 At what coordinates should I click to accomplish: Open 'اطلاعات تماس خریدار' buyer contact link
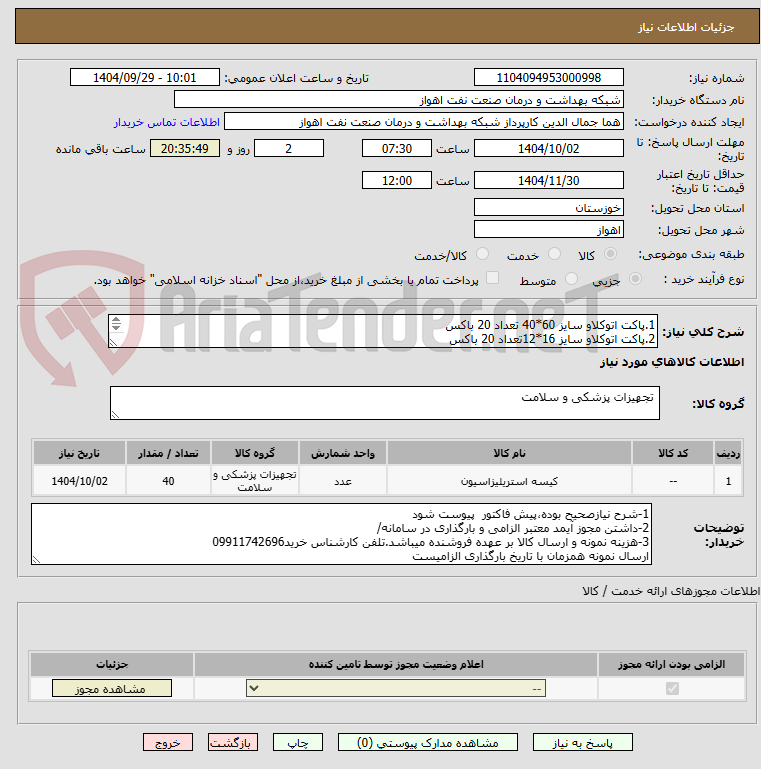167,122
